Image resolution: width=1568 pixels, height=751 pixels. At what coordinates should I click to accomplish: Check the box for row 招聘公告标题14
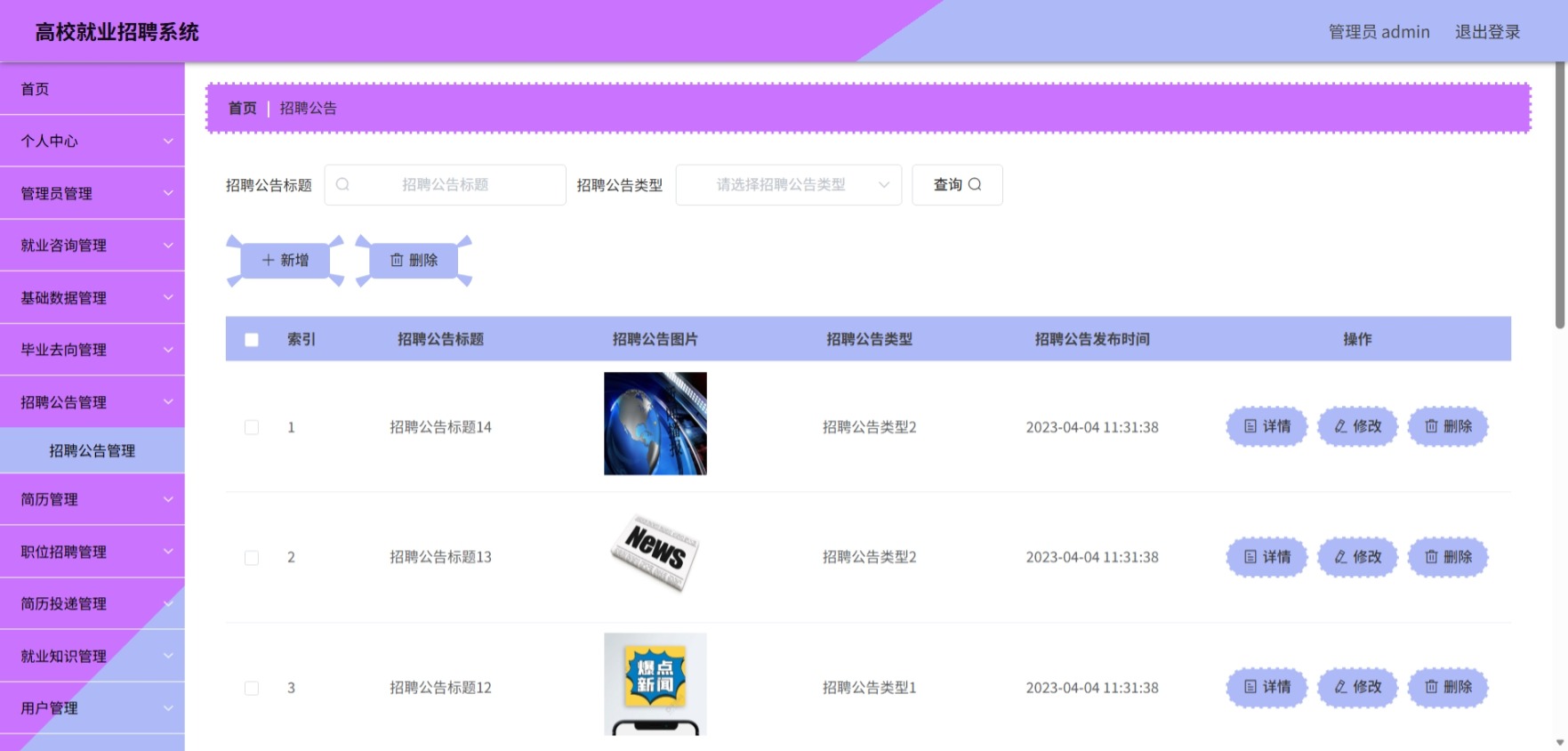(x=252, y=427)
